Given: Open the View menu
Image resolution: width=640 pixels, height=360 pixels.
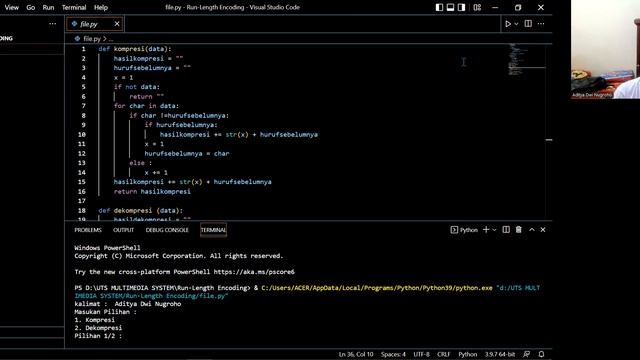Looking at the screenshot, I should [11, 7].
